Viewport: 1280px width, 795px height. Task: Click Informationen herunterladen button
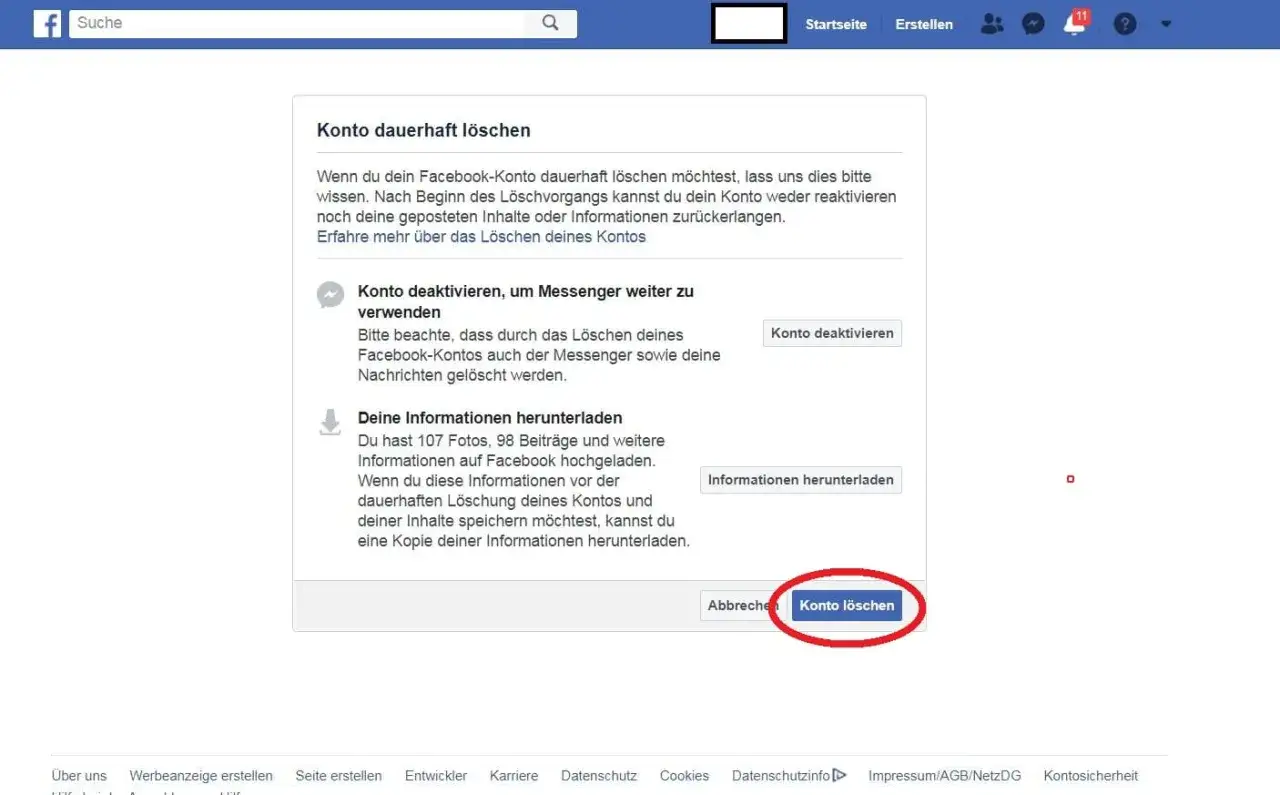coord(801,480)
